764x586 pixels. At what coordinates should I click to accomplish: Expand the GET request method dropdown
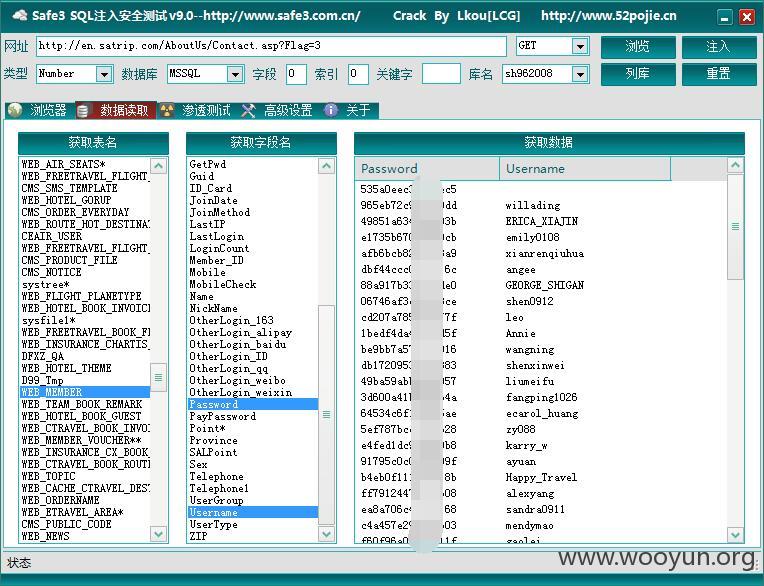coord(580,46)
